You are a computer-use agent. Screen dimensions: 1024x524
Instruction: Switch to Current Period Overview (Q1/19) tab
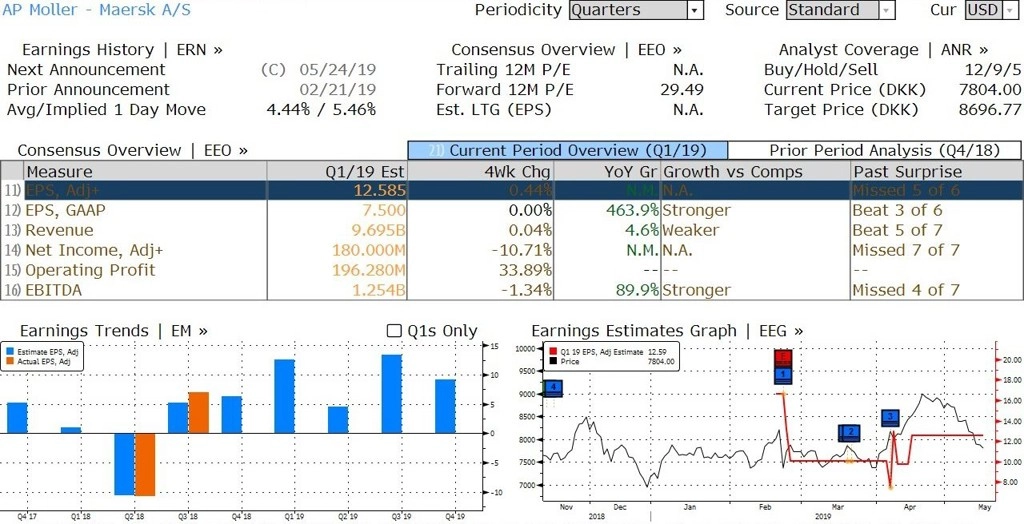point(567,150)
